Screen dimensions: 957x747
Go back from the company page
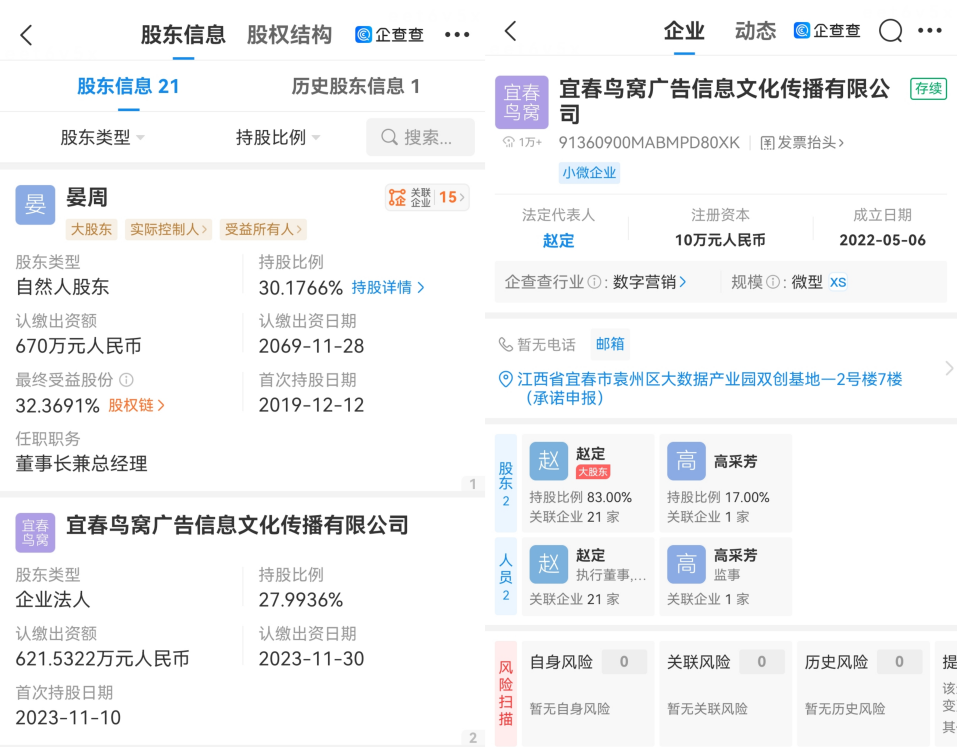point(511,32)
